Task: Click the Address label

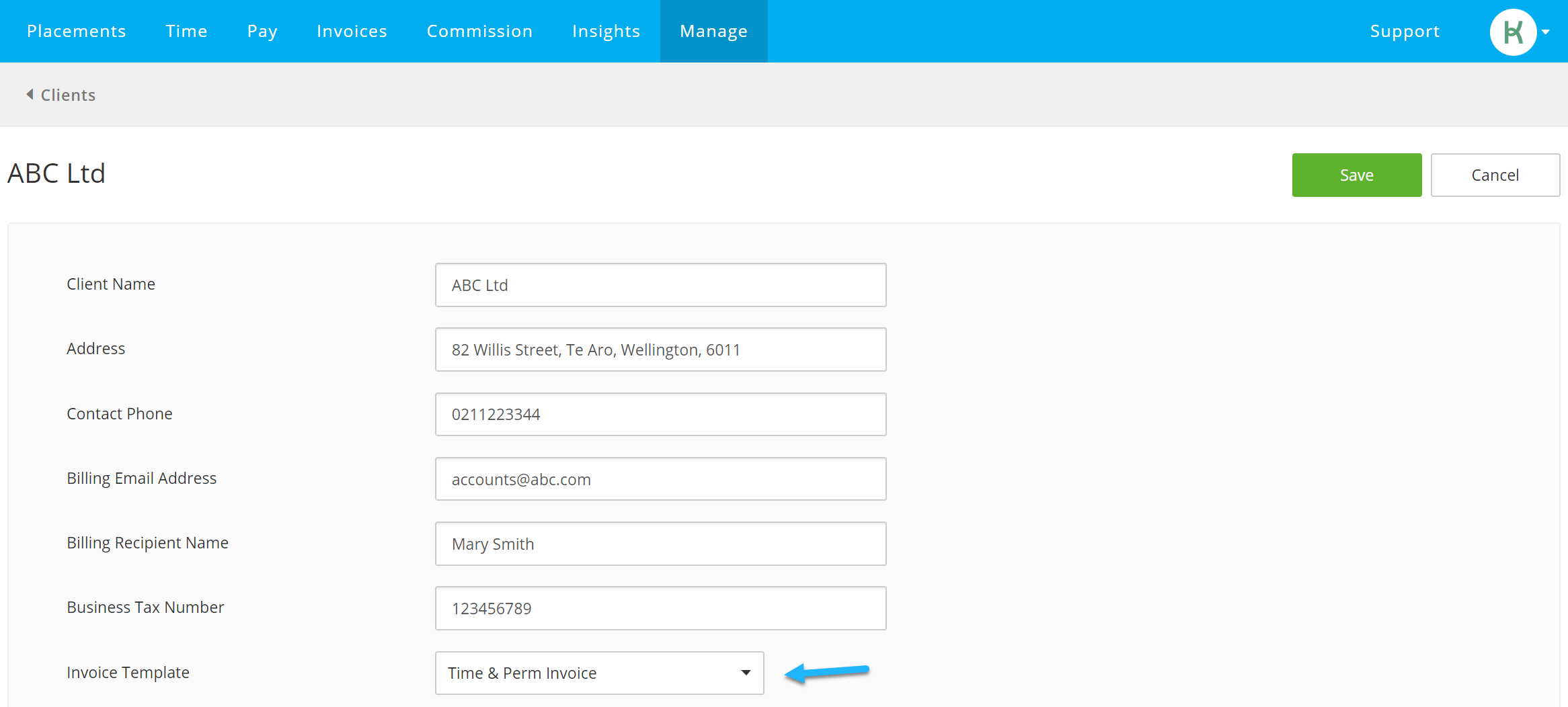Action: (95, 349)
